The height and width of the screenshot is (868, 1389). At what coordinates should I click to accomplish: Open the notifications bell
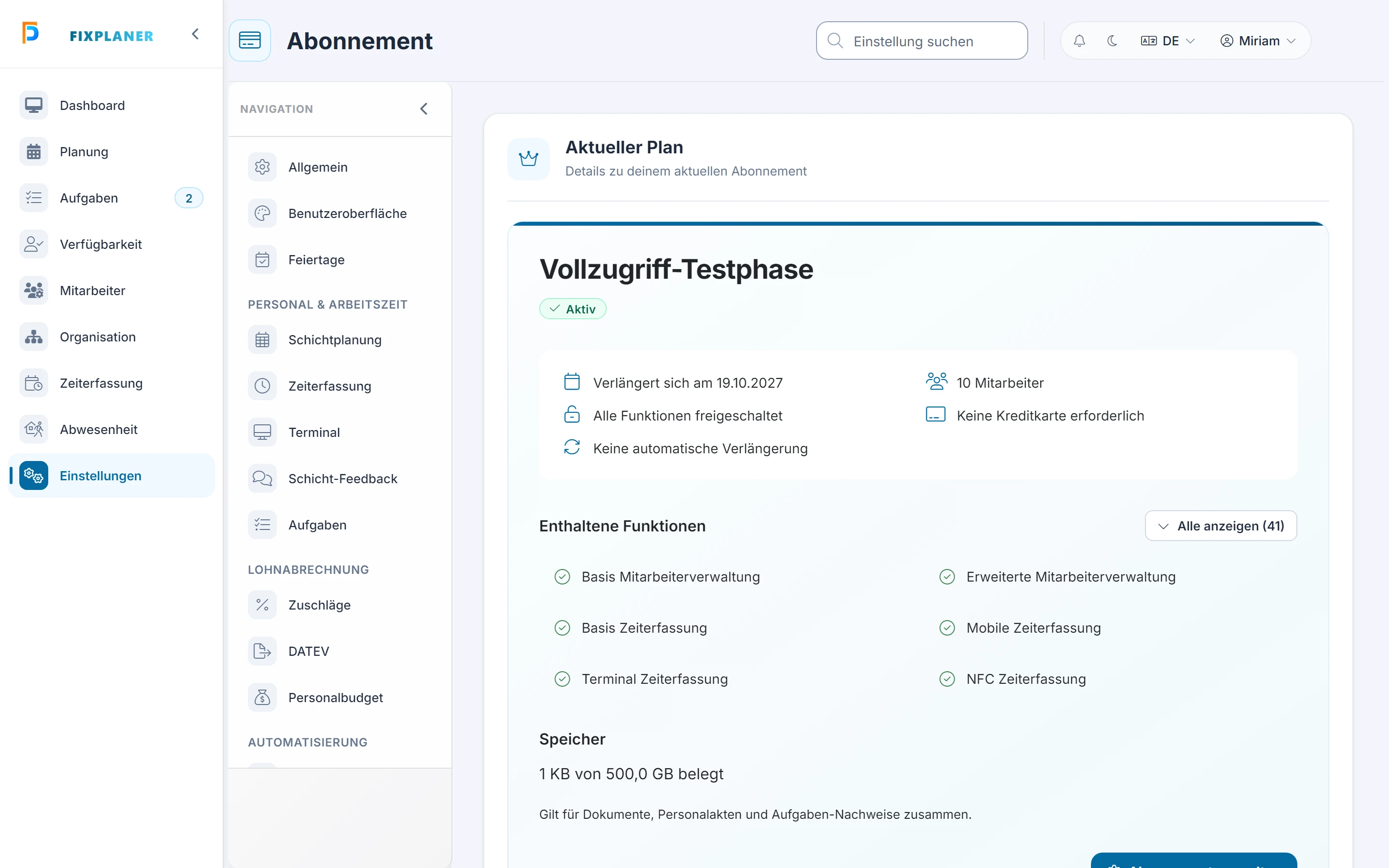pyautogui.click(x=1079, y=41)
